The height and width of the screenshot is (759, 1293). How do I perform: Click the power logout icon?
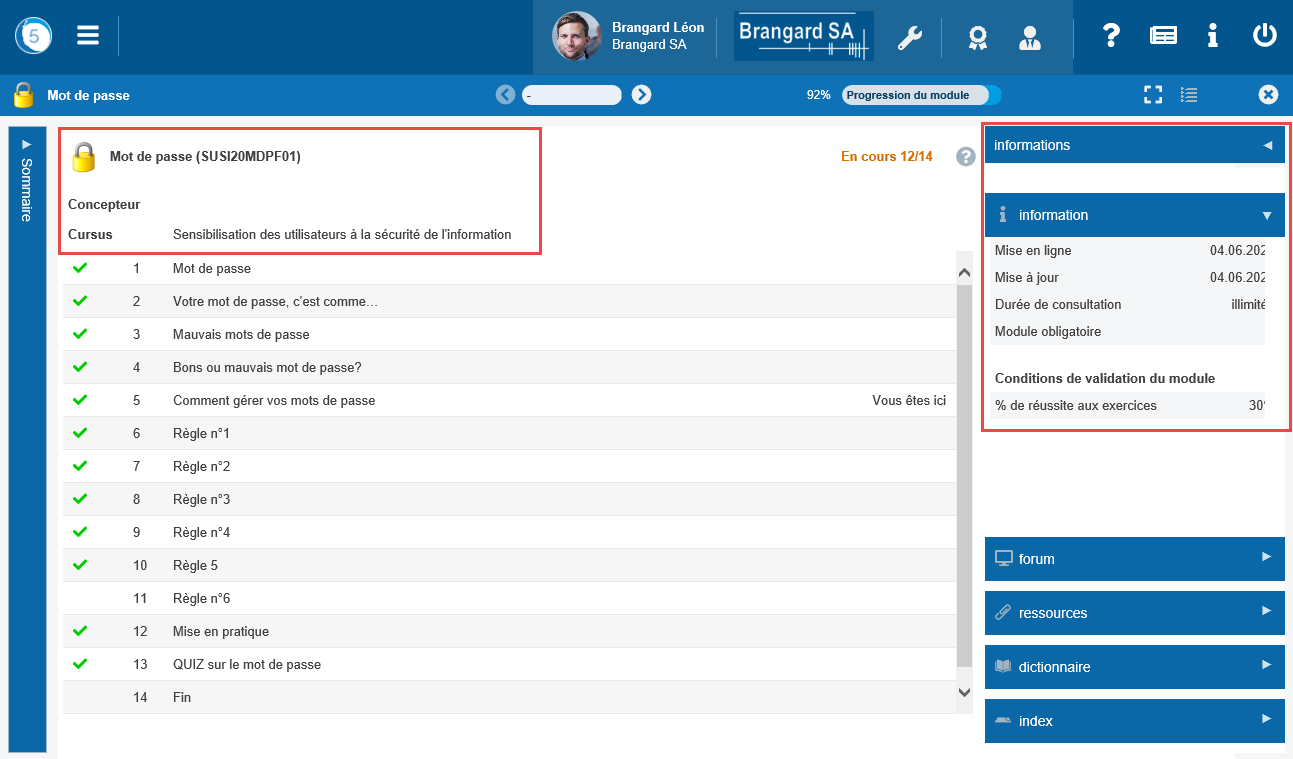tap(1264, 36)
